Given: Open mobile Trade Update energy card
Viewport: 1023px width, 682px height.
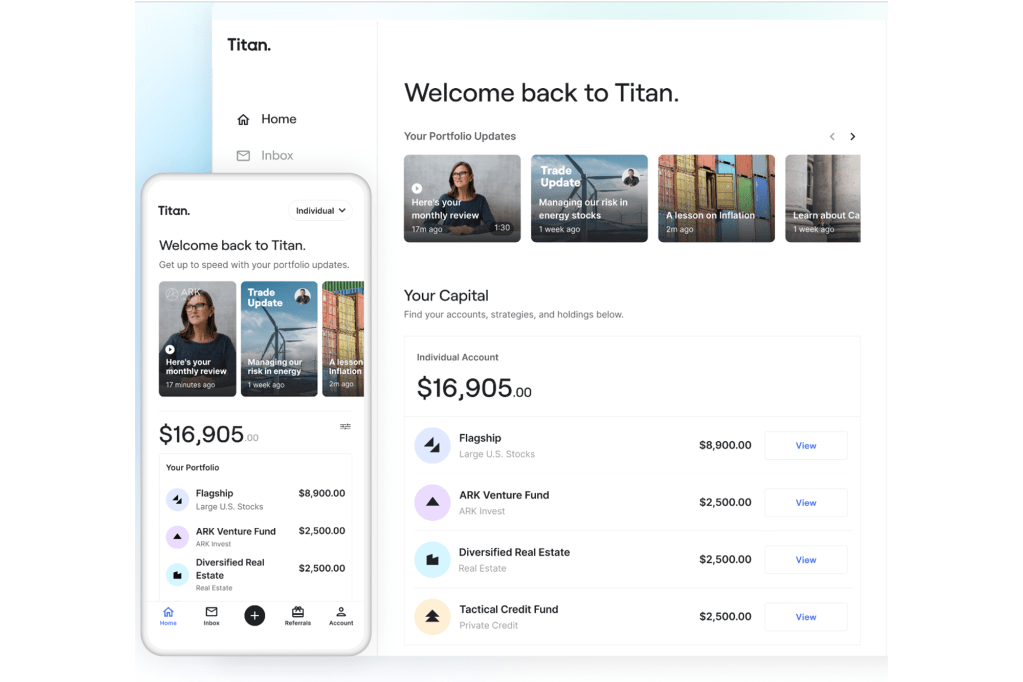Looking at the screenshot, I should [279, 339].
